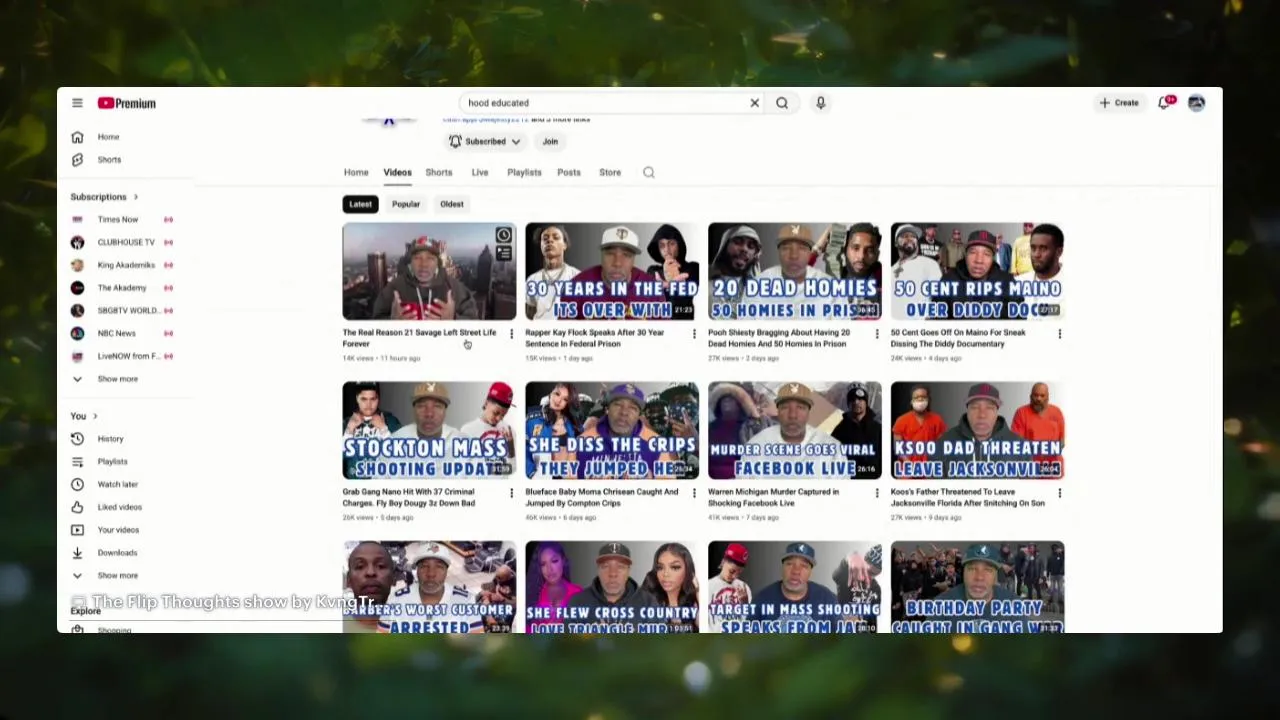Viewport: 1280px width, 720px height.
Task: Switch to channel Playlists tab
Action: pyautogui.click(x=524, y=173)
